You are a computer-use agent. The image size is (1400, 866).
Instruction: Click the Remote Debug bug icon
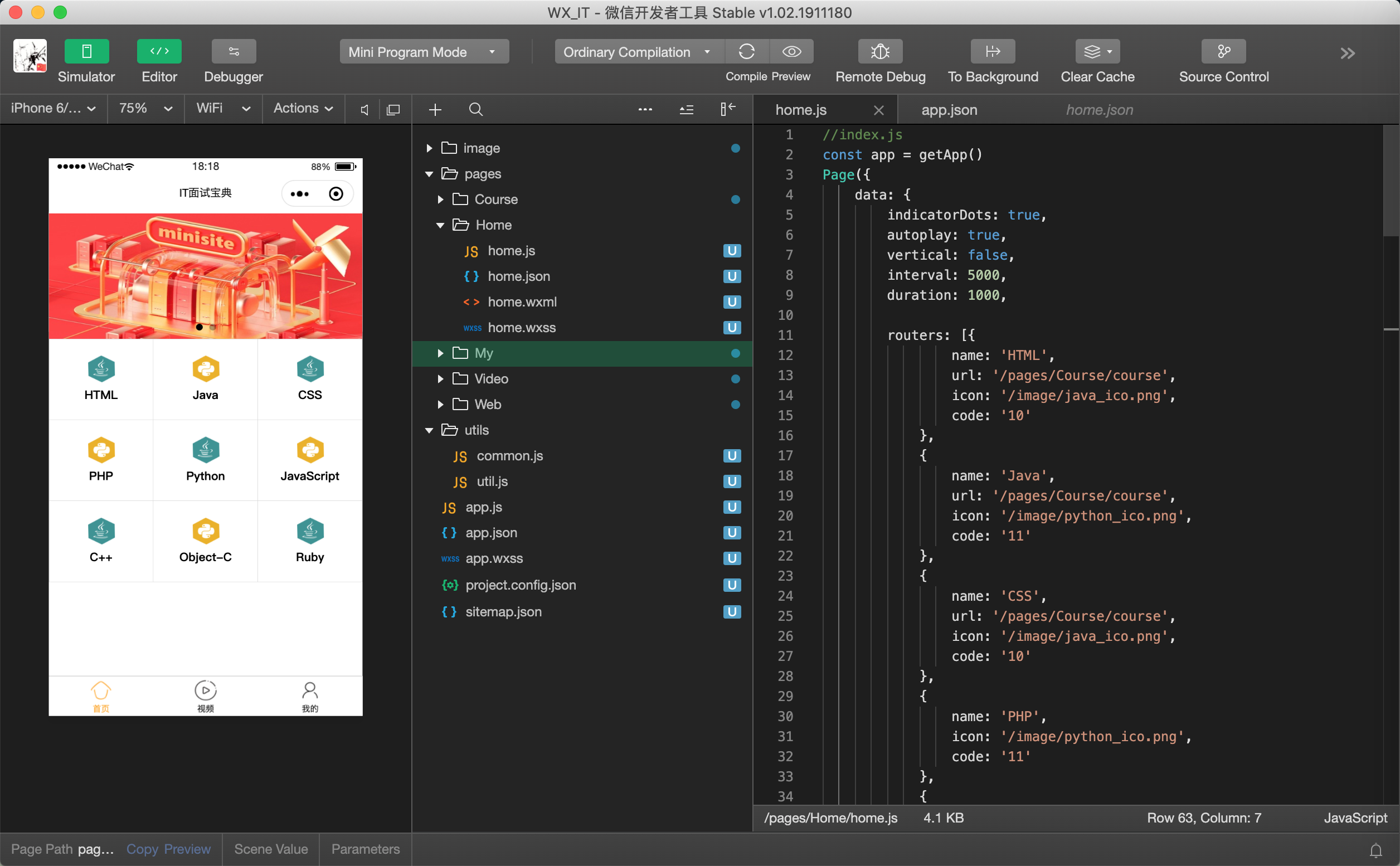click(x=880, y=51)
